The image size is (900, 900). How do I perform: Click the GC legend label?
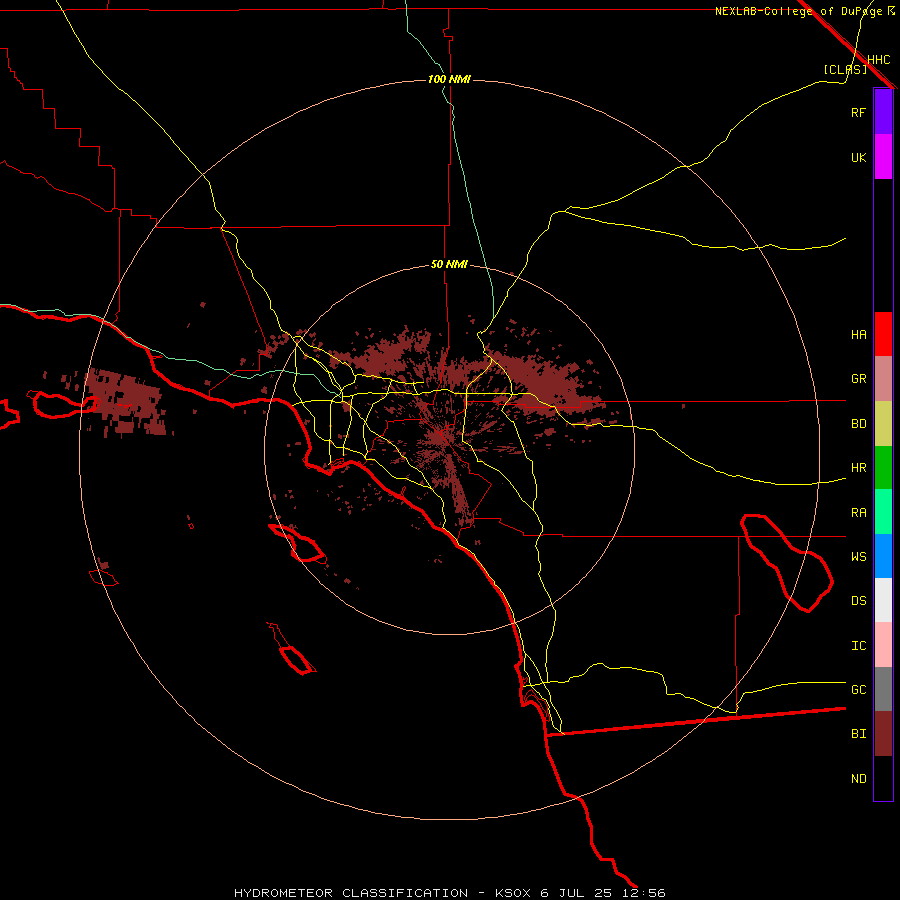click(858, 690)
